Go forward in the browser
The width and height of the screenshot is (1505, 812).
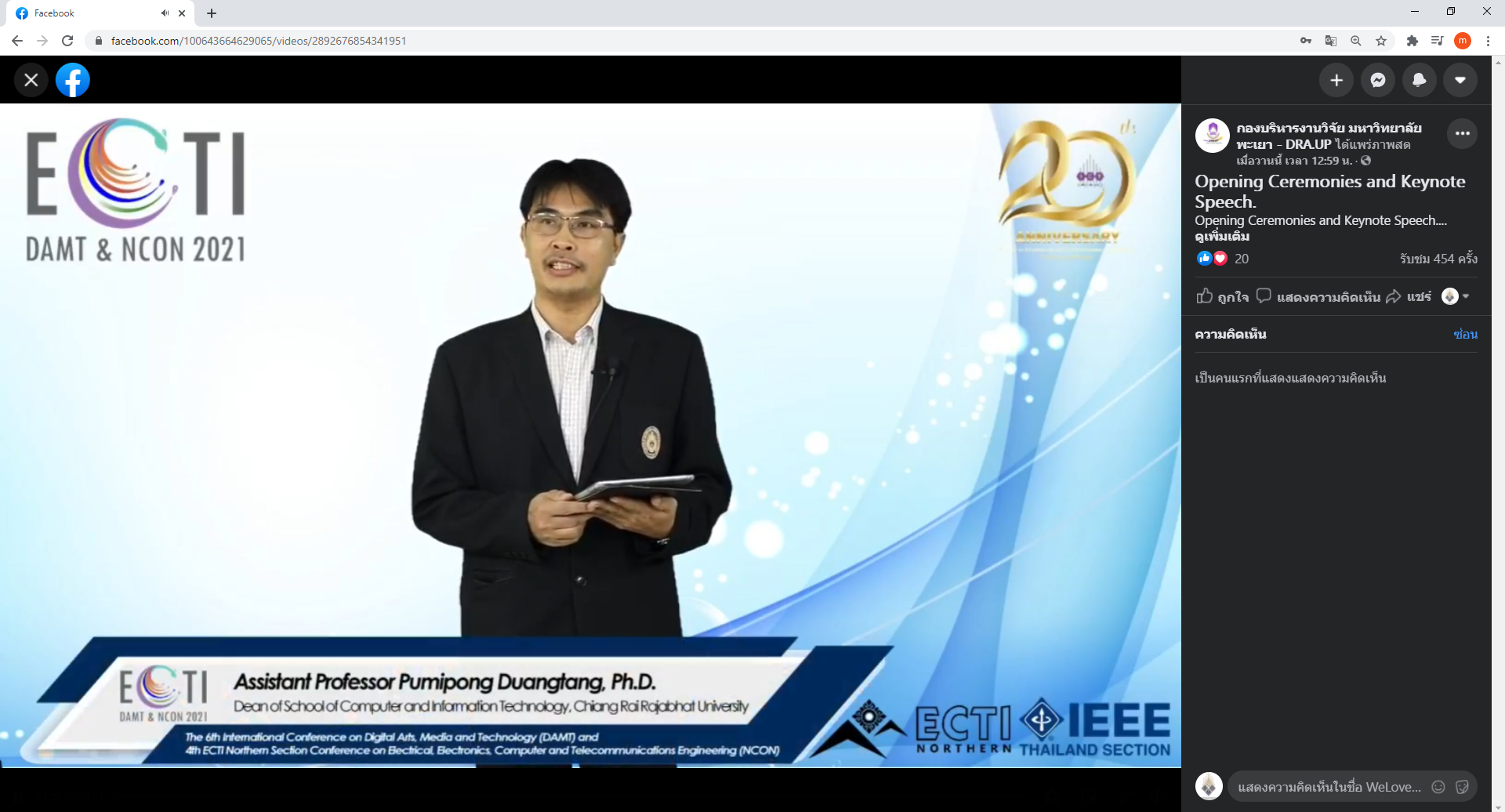[42, 41]
